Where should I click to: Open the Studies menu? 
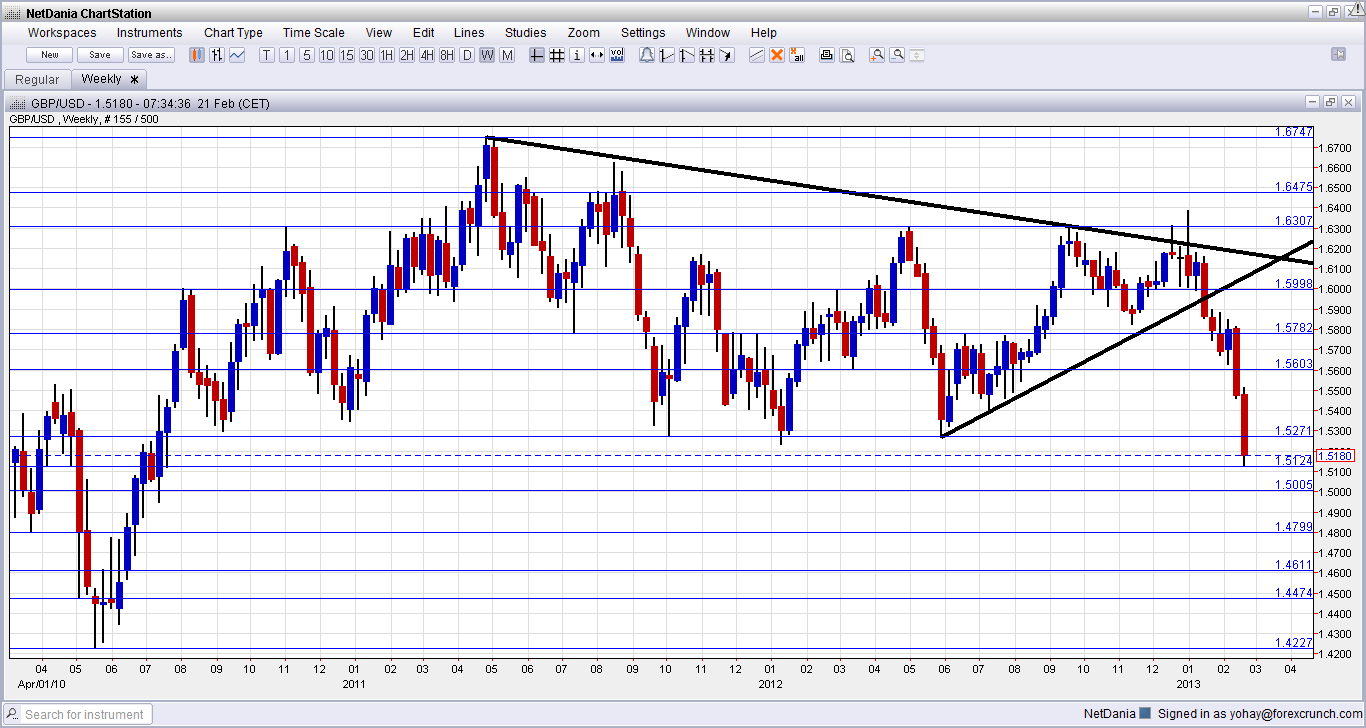click(526, 33)
